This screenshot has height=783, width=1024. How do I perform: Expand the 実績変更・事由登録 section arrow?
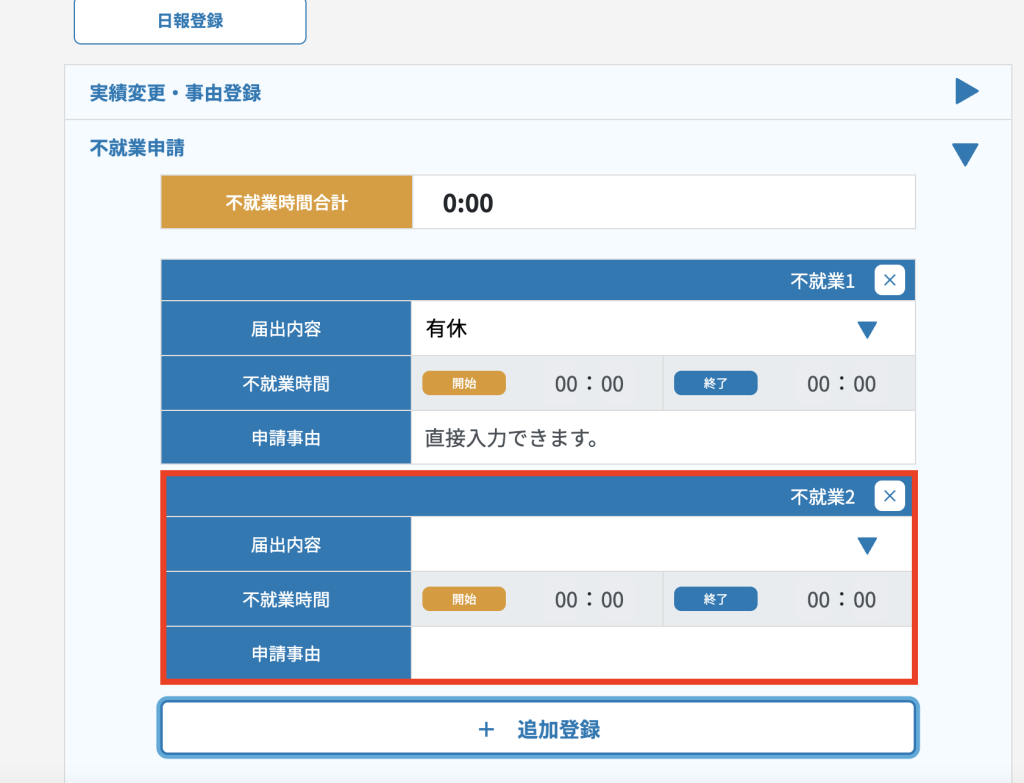tap(967, 91)
